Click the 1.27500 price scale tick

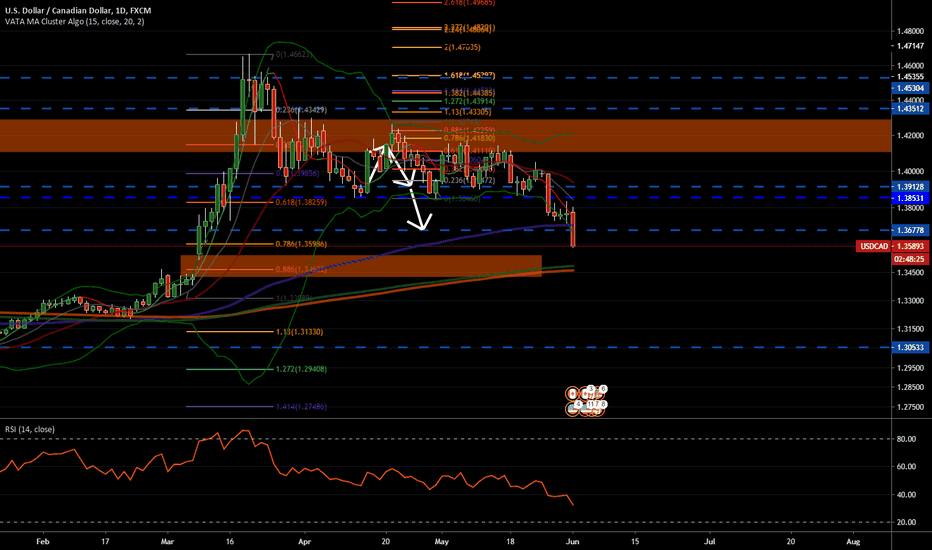click(x=911, y=407)
